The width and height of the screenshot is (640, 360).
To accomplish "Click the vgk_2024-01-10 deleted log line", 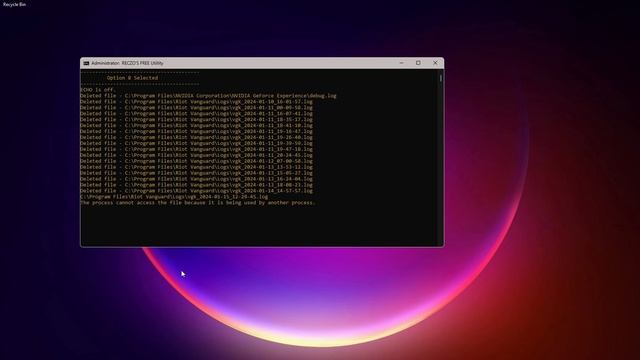I will pyautogui.click(x=196, y=102).
